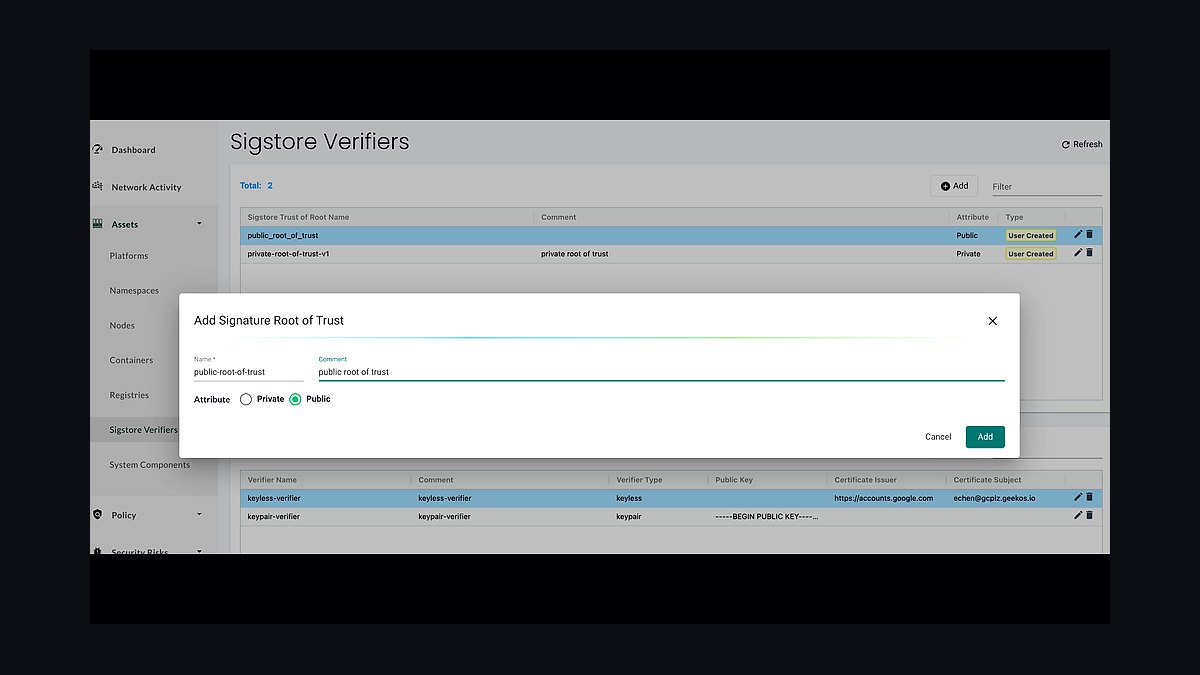Click the Attribute column header

[x=972, y=217]
